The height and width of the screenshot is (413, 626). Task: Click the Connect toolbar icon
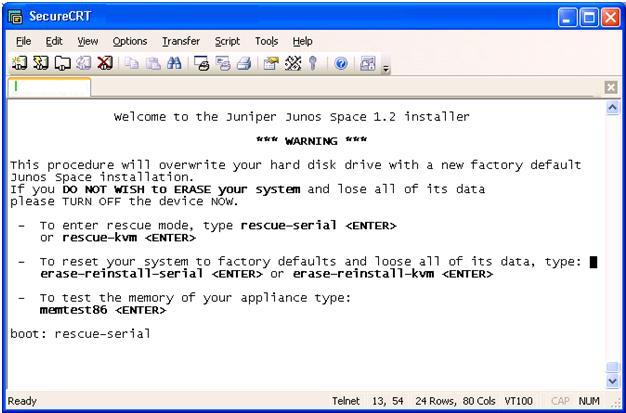tap(14, 62)
